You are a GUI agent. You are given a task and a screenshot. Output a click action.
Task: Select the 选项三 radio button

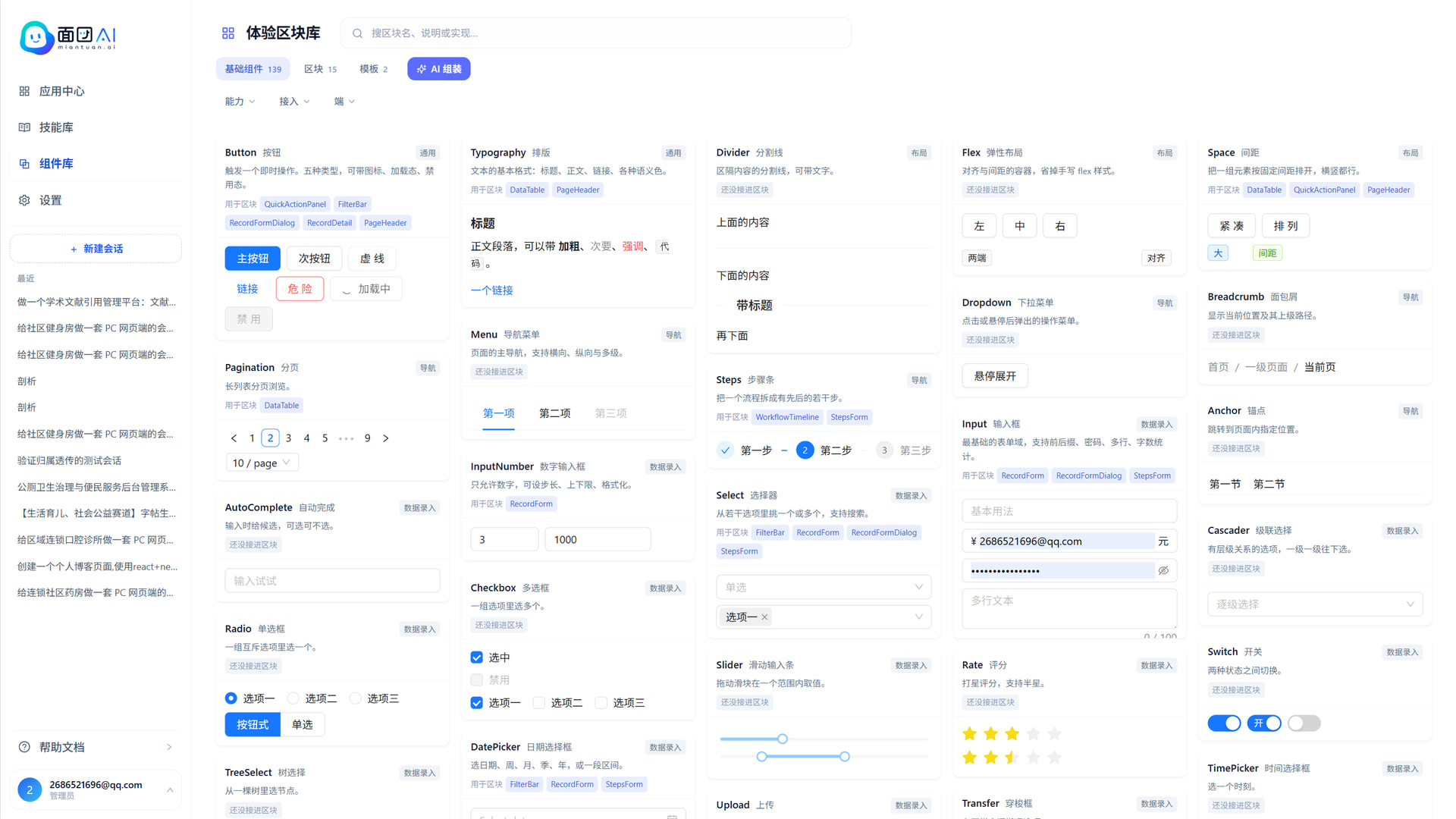tap(356, 698)
